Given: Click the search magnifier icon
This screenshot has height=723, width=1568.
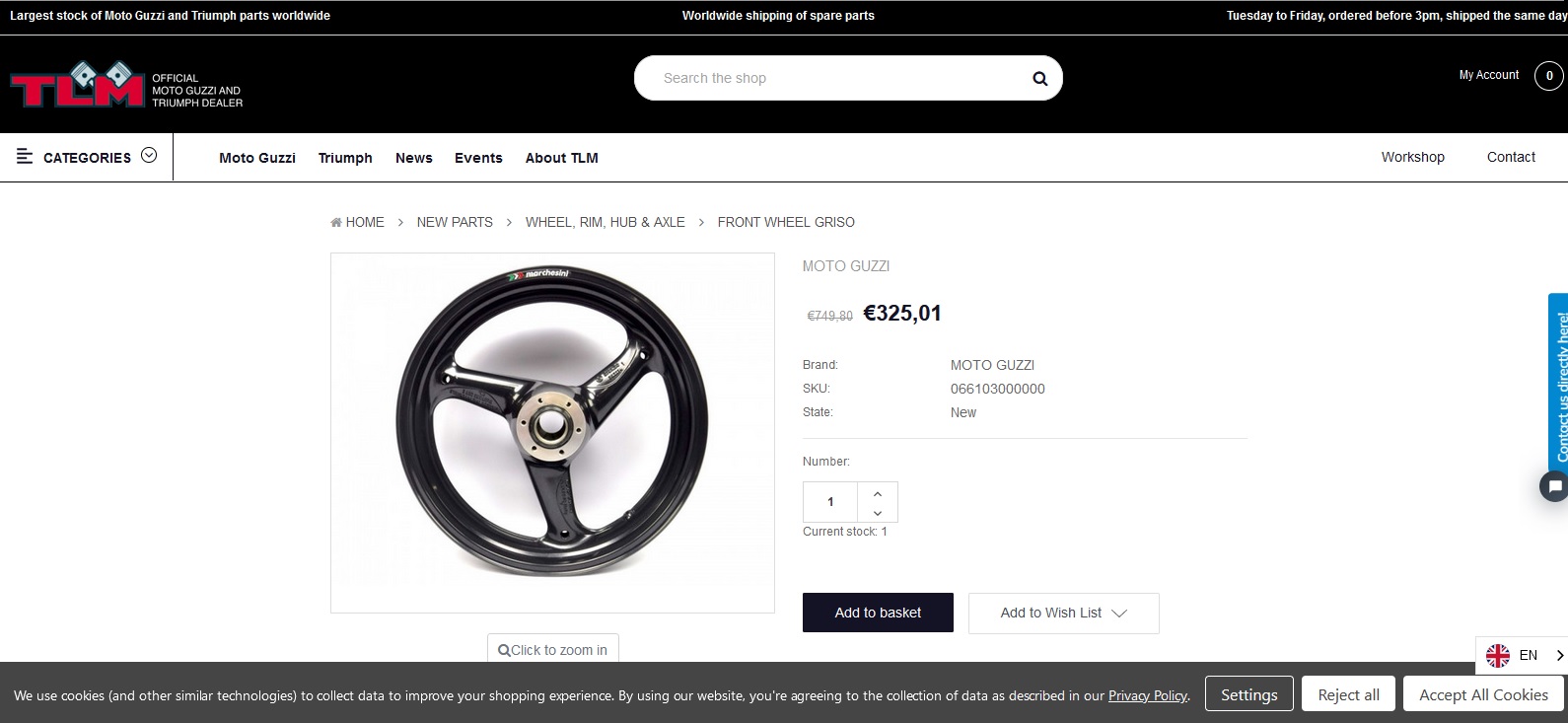Looking at the screenshot, I should (x=1039, y=79).
